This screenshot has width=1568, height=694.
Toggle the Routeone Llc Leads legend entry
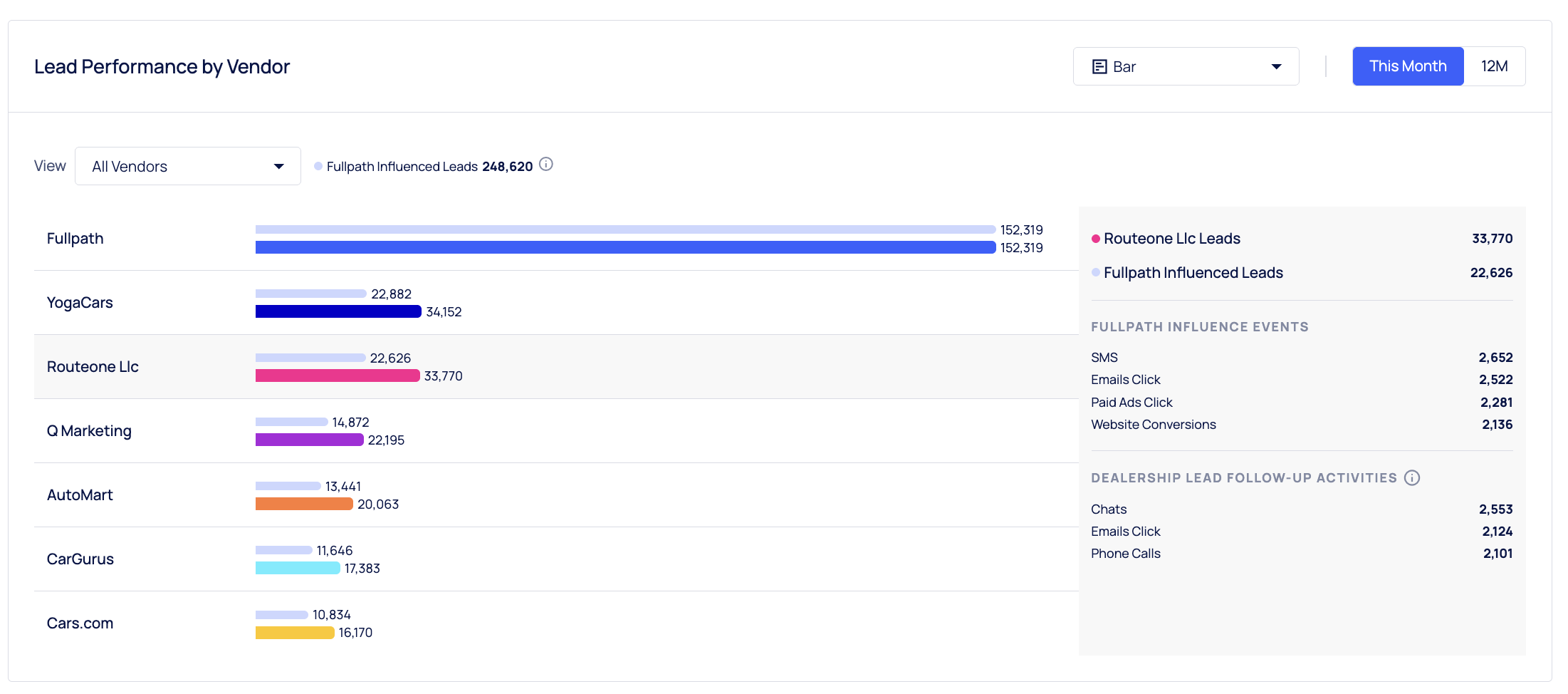pos(1171,238)
